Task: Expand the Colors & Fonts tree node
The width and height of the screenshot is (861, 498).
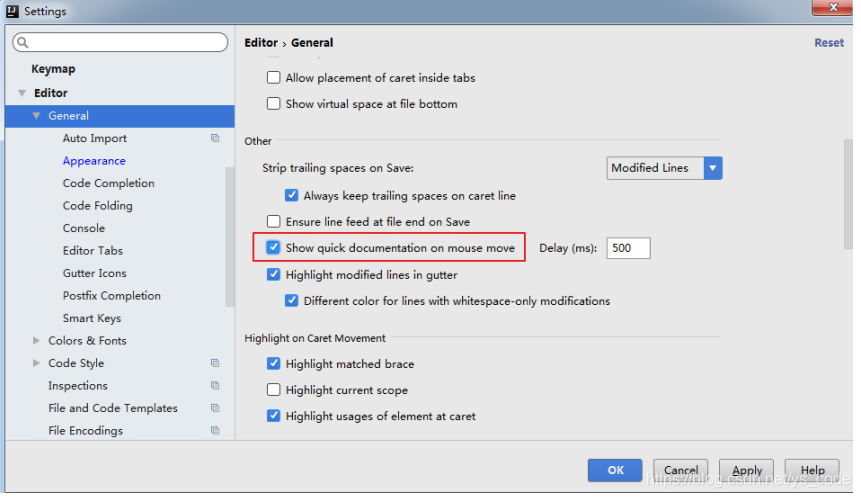Action: click(x=36, y=340)
